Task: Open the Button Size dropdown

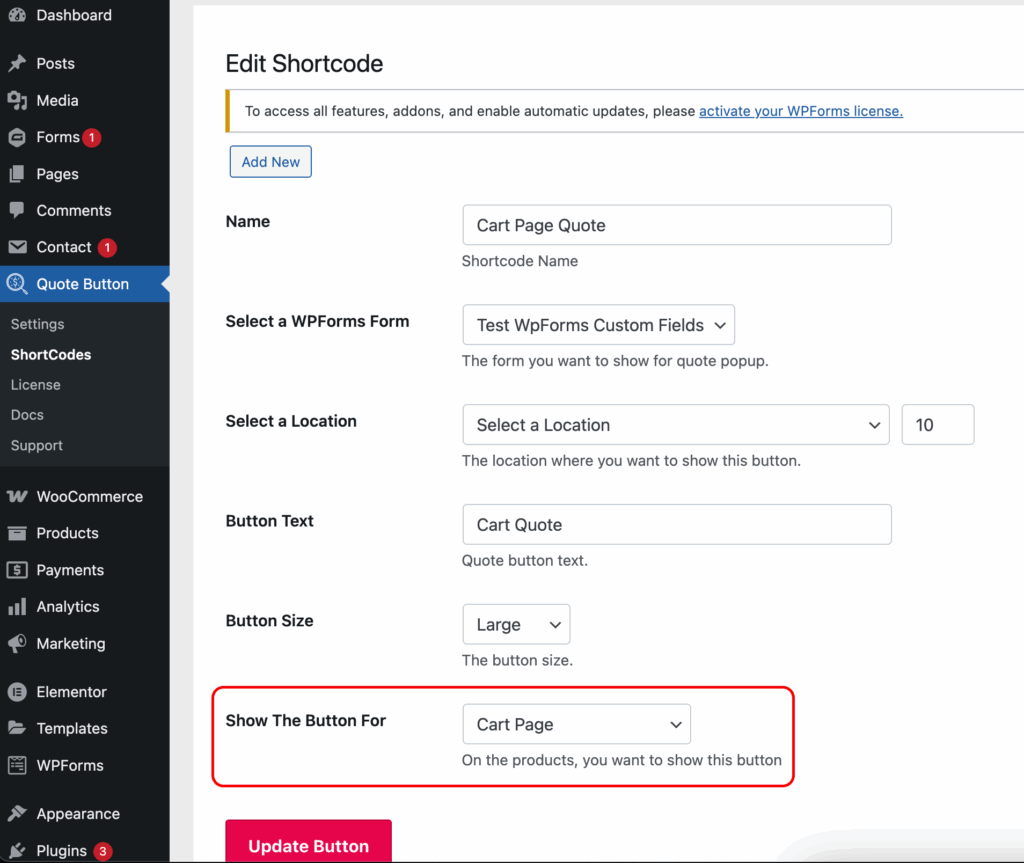Action: coord(516,625)
